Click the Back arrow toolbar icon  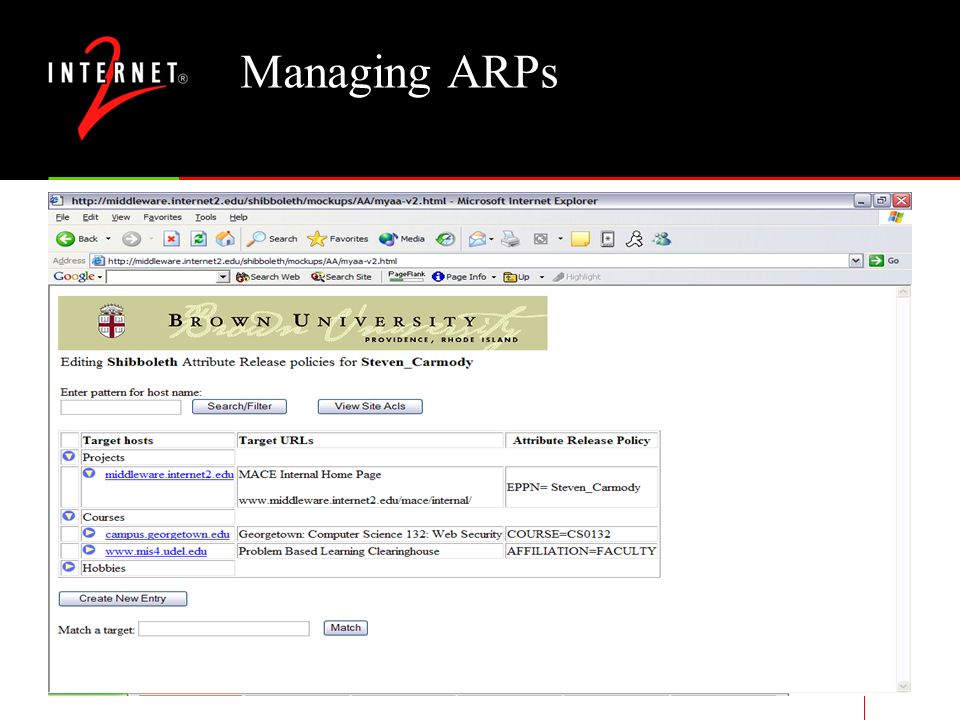point(66,239)
